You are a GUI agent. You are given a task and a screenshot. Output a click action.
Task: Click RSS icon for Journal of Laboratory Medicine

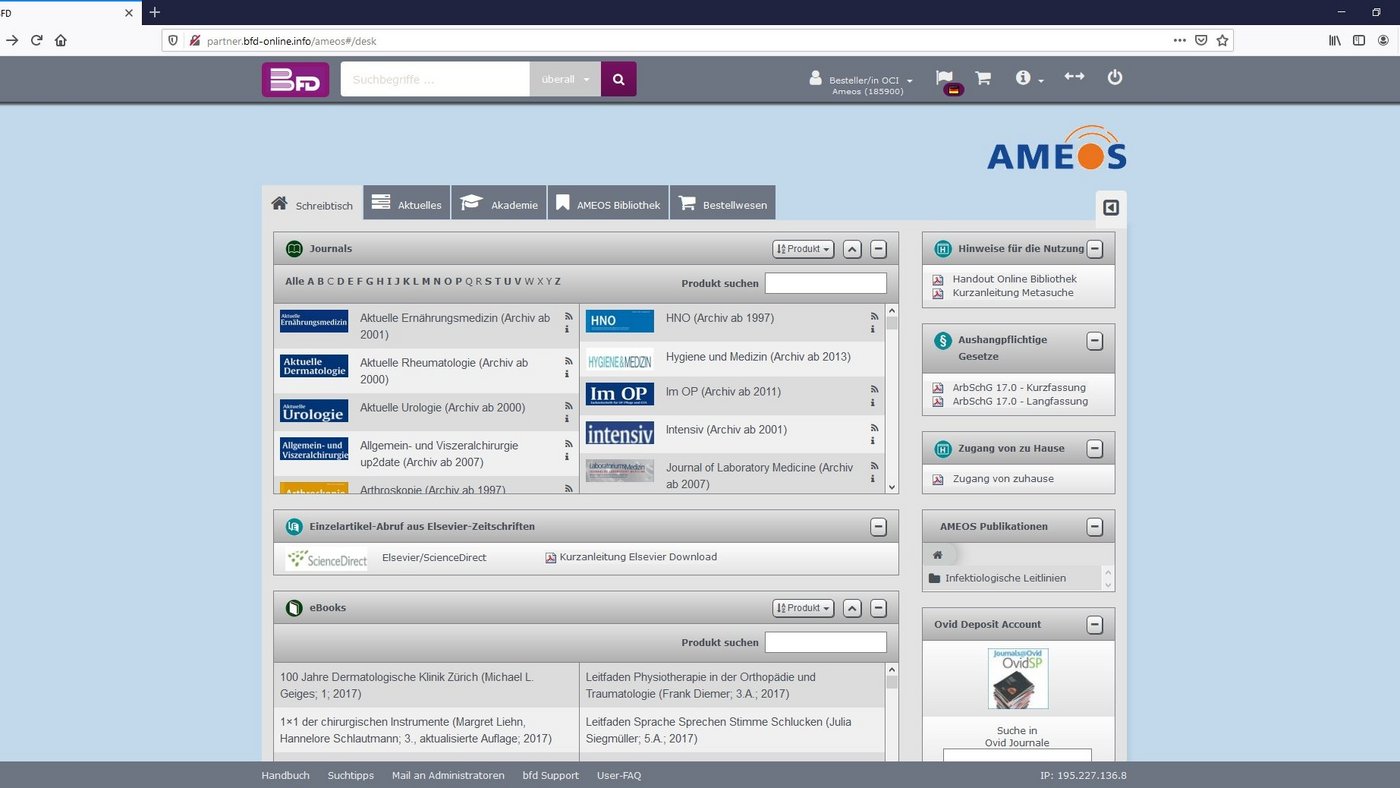coord(874,466)
